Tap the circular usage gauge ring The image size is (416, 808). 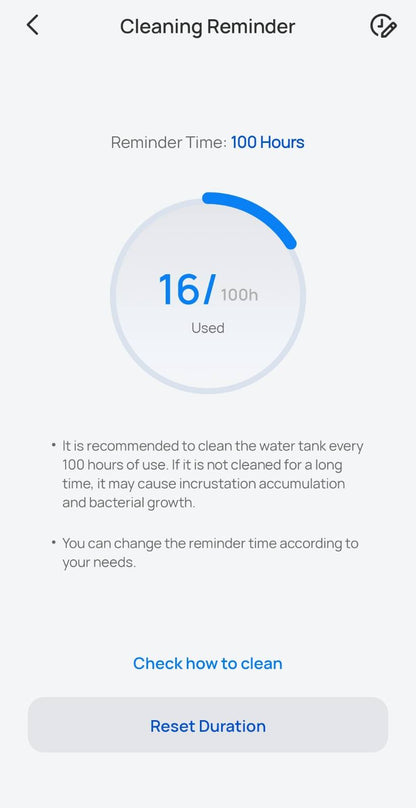click(x=208, y=296)
